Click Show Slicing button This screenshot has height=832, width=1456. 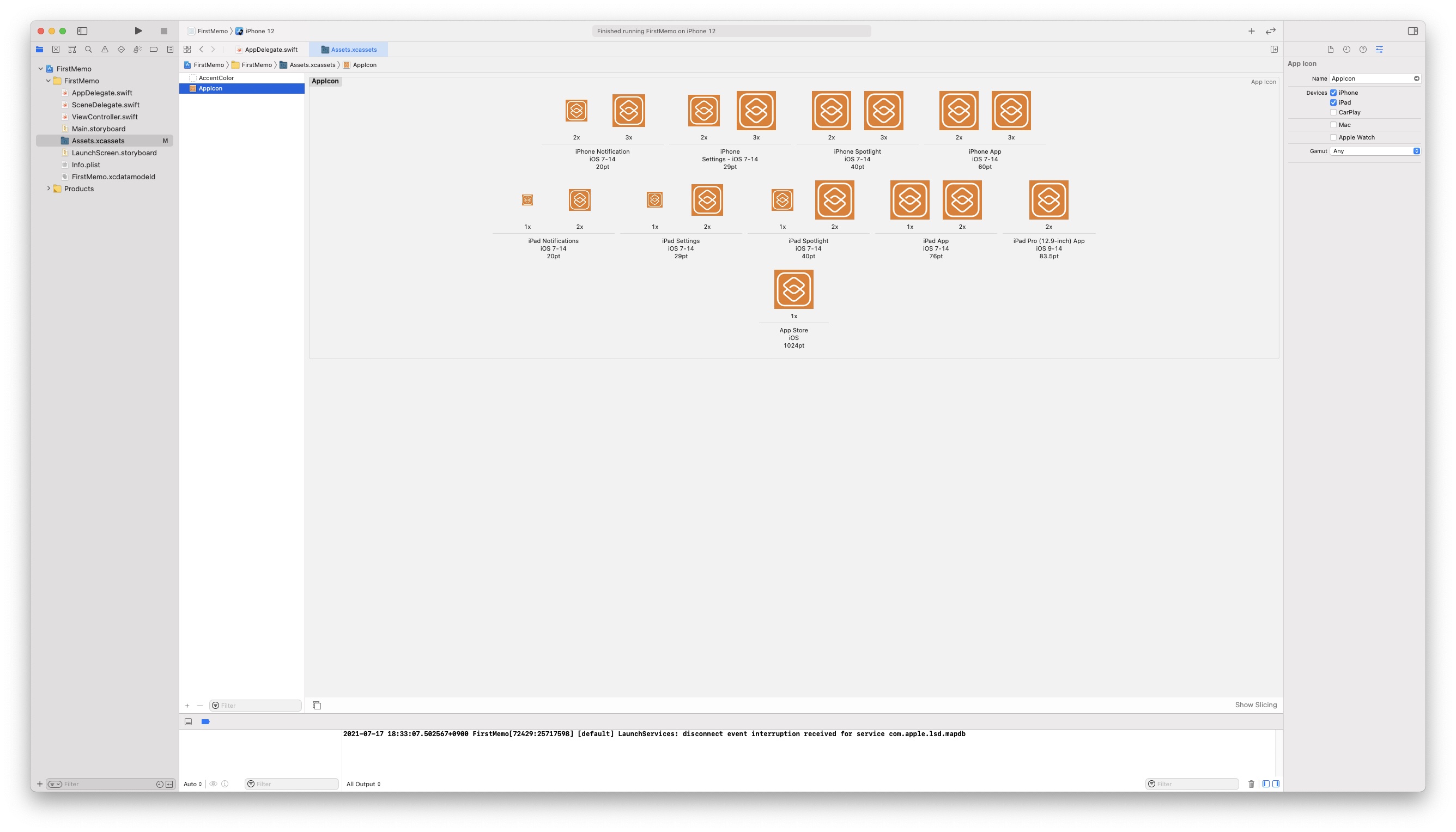point(1255,705)
